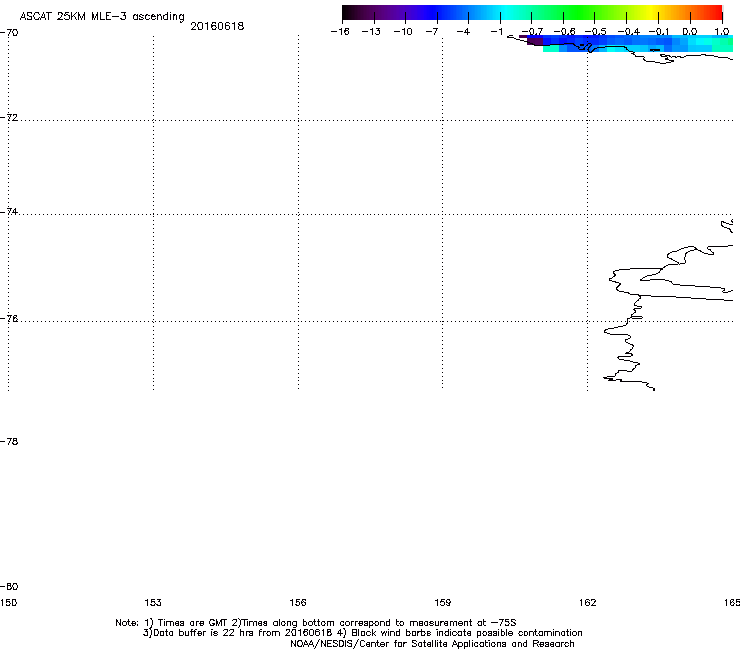Click the longitude label 159

click(443, 602)
